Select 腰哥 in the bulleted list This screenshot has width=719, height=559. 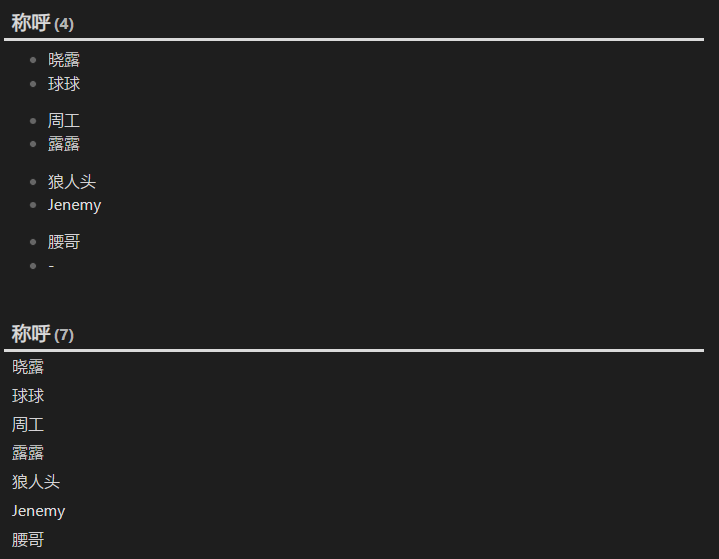point(64,242)
